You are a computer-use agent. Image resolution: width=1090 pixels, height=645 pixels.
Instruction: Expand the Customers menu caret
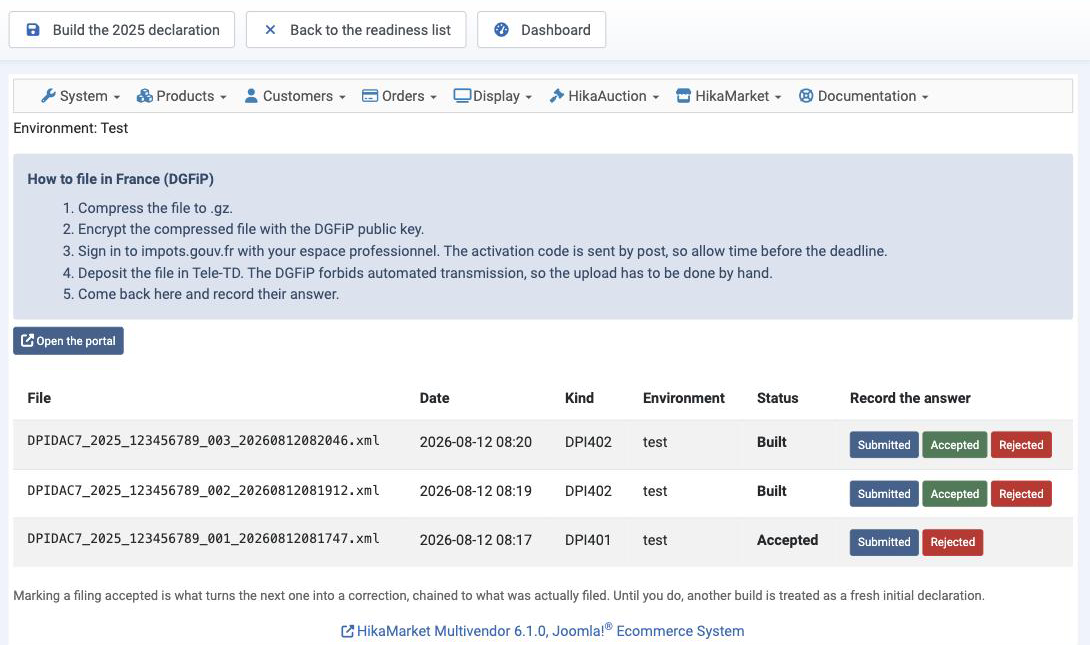[x=342, y=97]
